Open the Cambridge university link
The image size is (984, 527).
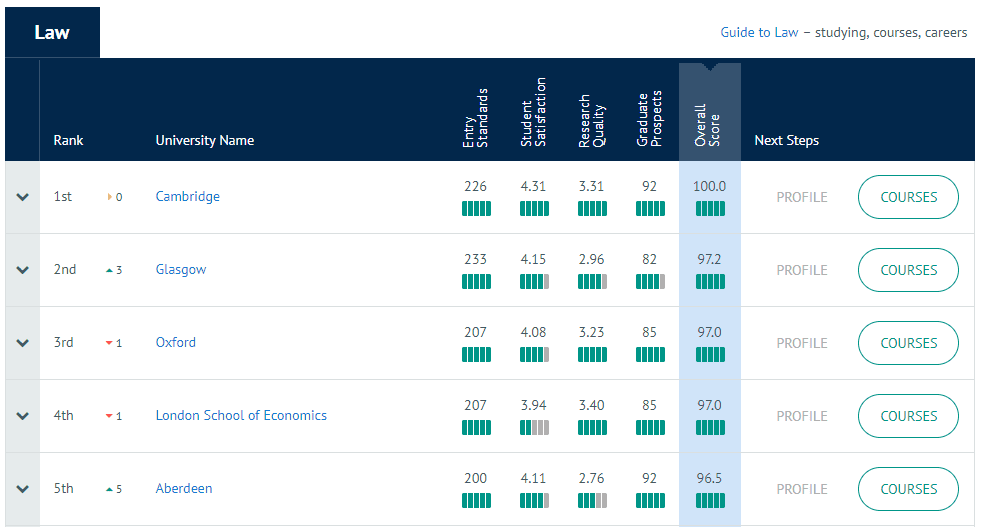[188, 196]
